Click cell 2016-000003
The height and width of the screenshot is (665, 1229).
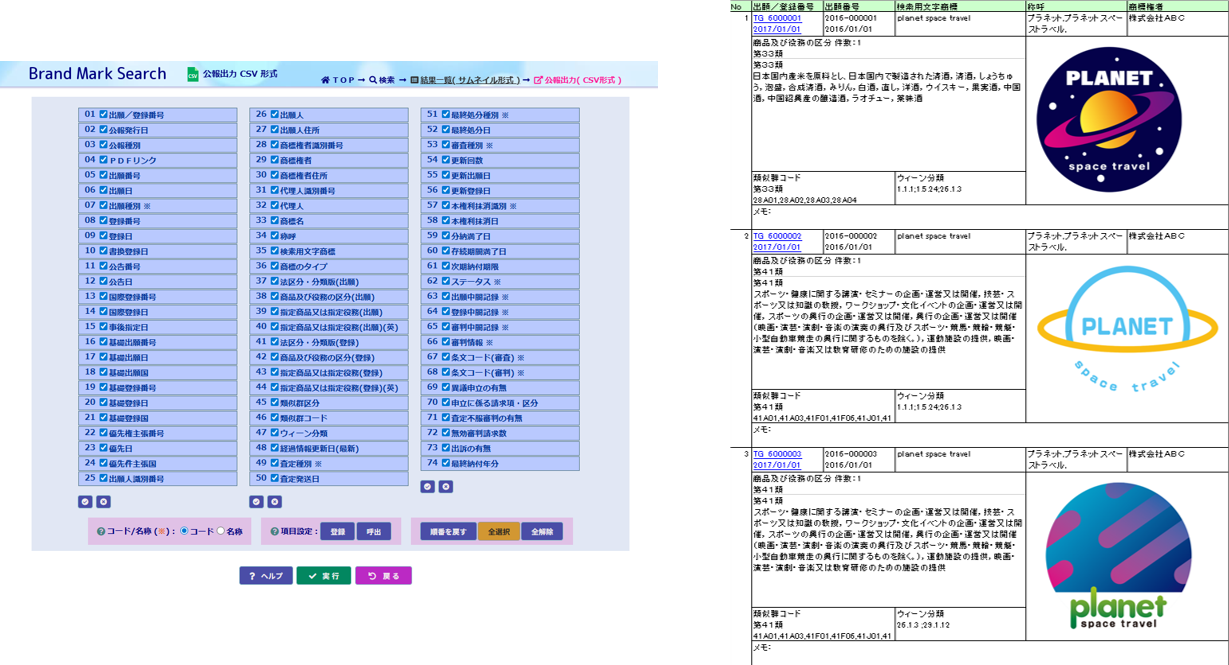[x=851, y=454]
